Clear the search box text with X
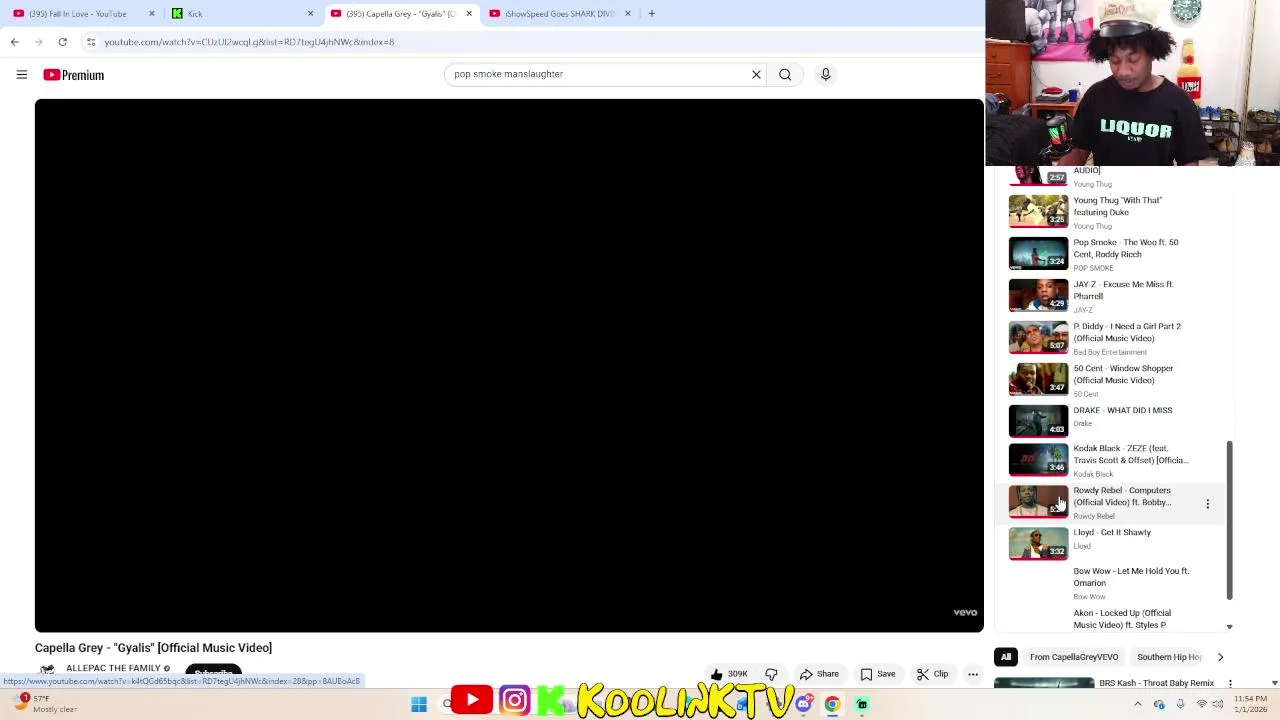1280x720 pixels. tap(756, 74)
